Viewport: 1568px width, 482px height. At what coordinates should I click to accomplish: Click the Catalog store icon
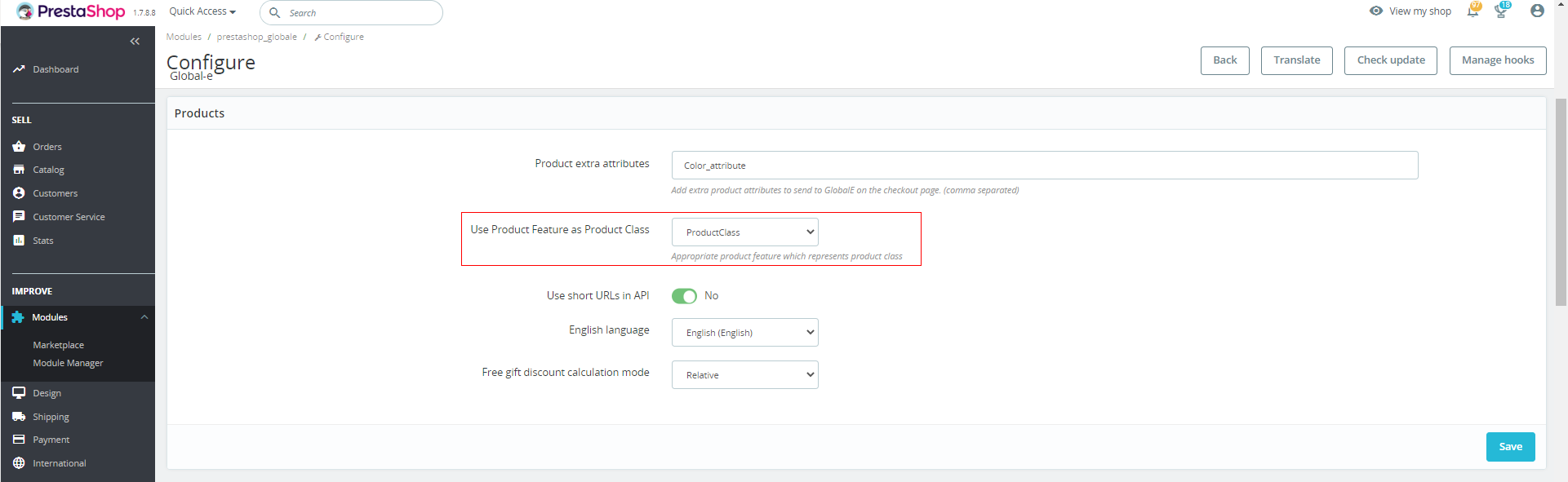click(x=19, y=170)
